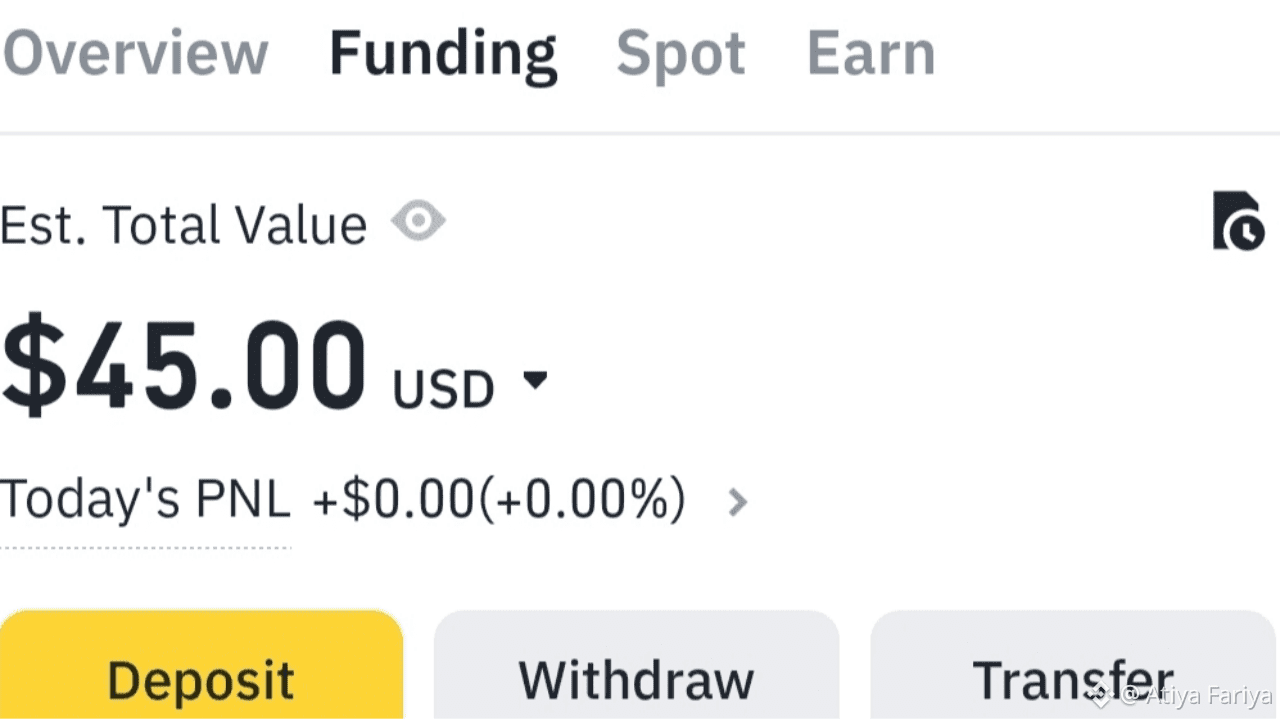Viewport: 1280px width, 720px height.
Task: Click the Binance watermark logo
Action: pyautogui.click(x=1101, y=694)
